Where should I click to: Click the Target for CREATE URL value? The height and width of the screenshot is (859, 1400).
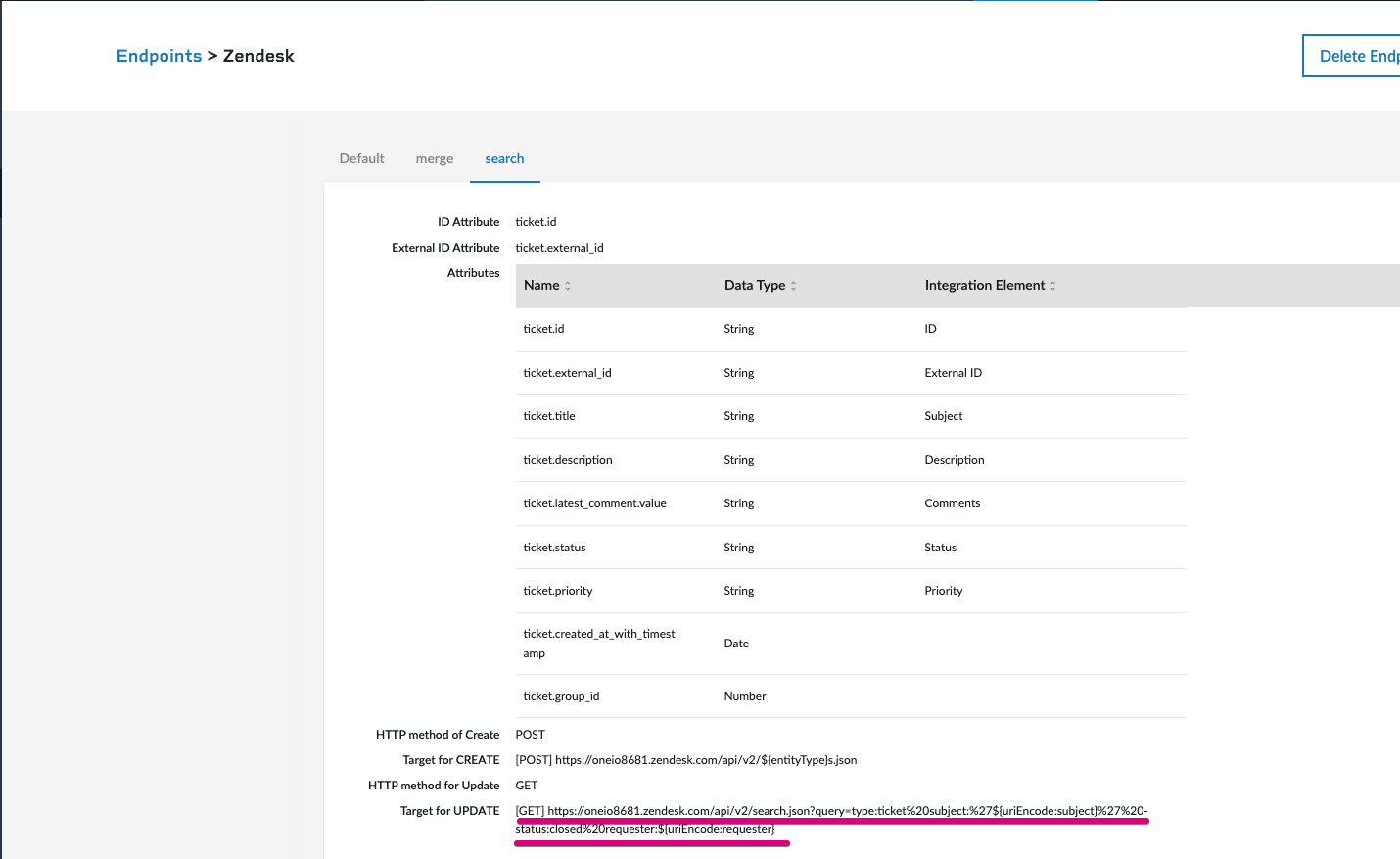pos(686,760)
